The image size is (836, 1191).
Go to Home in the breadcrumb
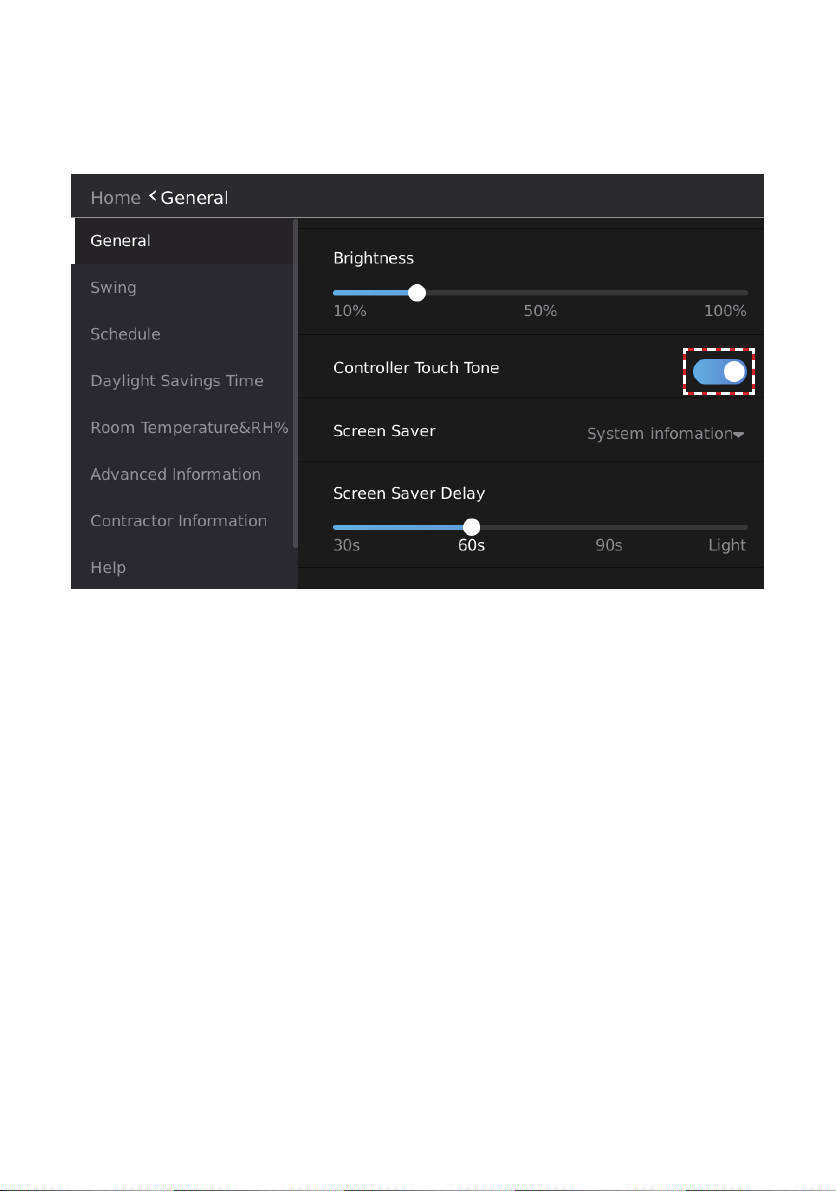point(115,197)
